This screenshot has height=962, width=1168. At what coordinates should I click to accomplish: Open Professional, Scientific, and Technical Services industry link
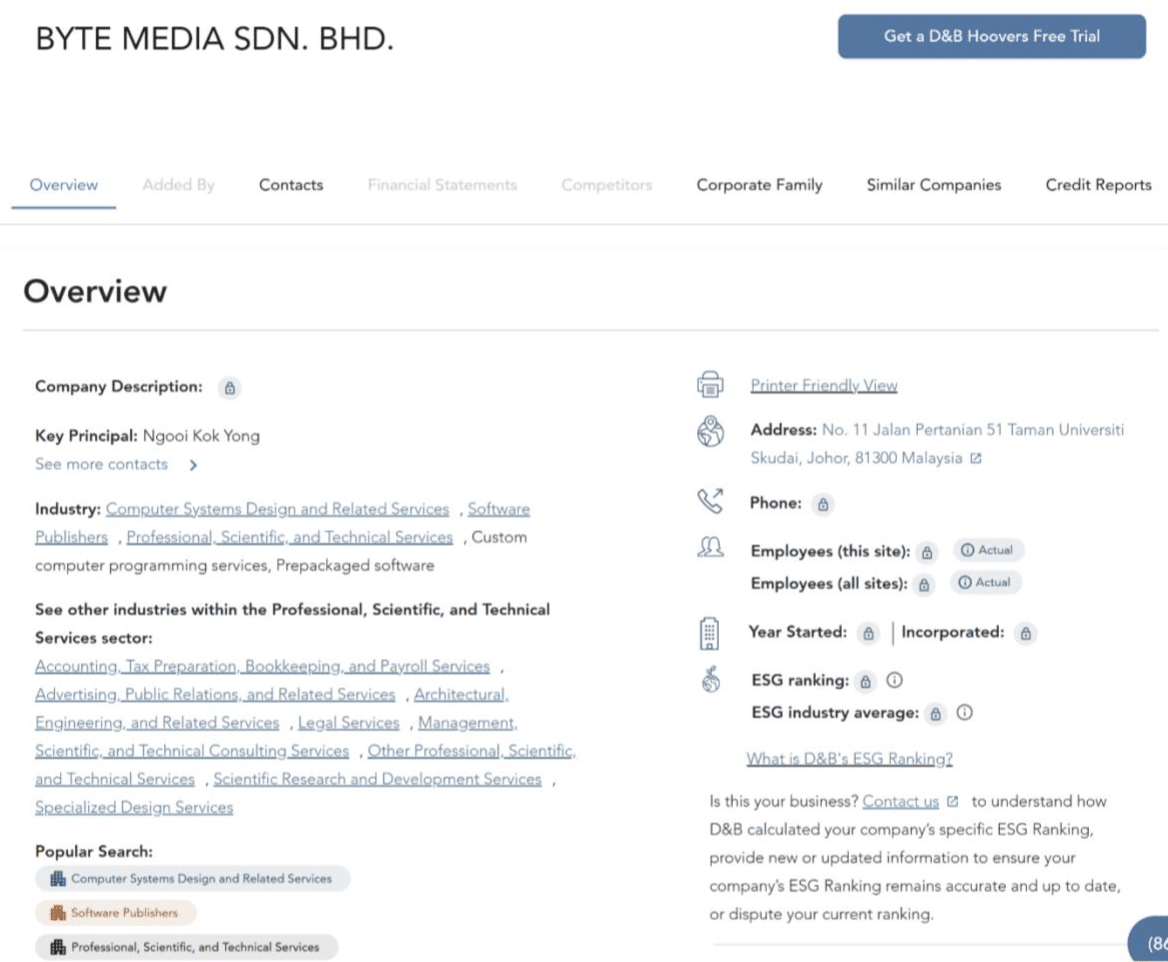pyautogui.click(x=289, y=537)
